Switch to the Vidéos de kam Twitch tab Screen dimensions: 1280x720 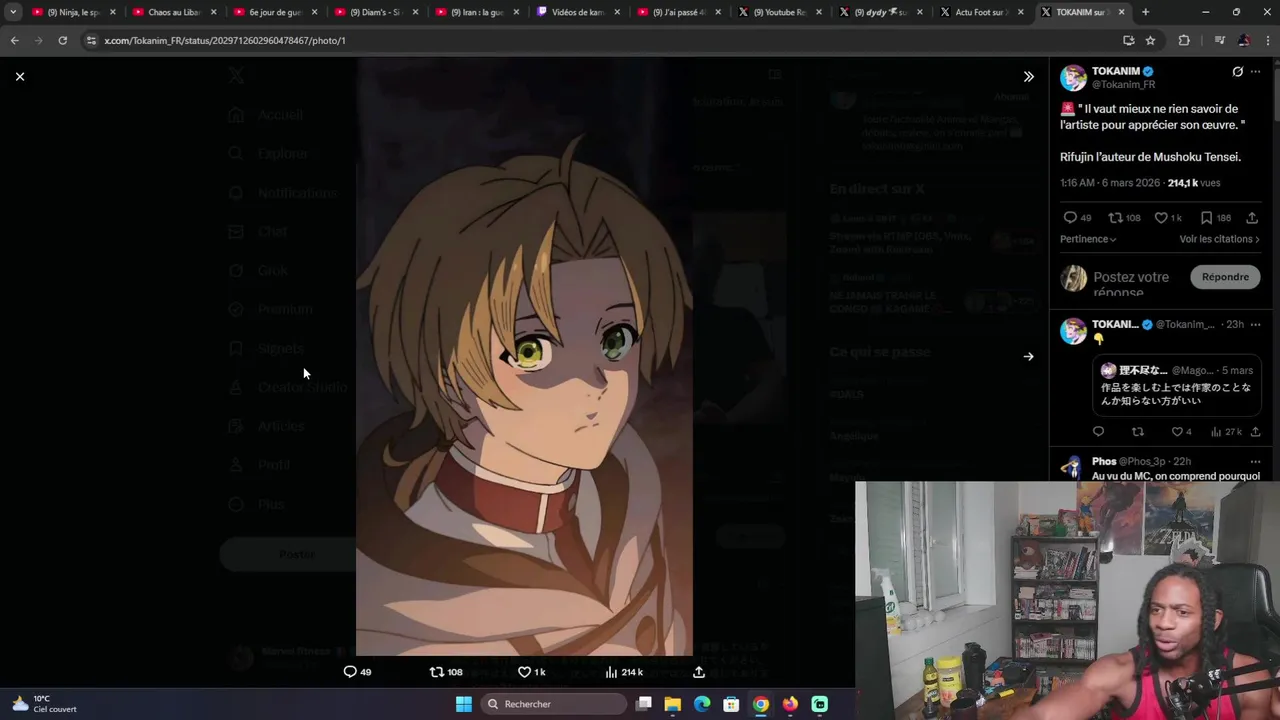pyautogui.click(x=577, y=12)
